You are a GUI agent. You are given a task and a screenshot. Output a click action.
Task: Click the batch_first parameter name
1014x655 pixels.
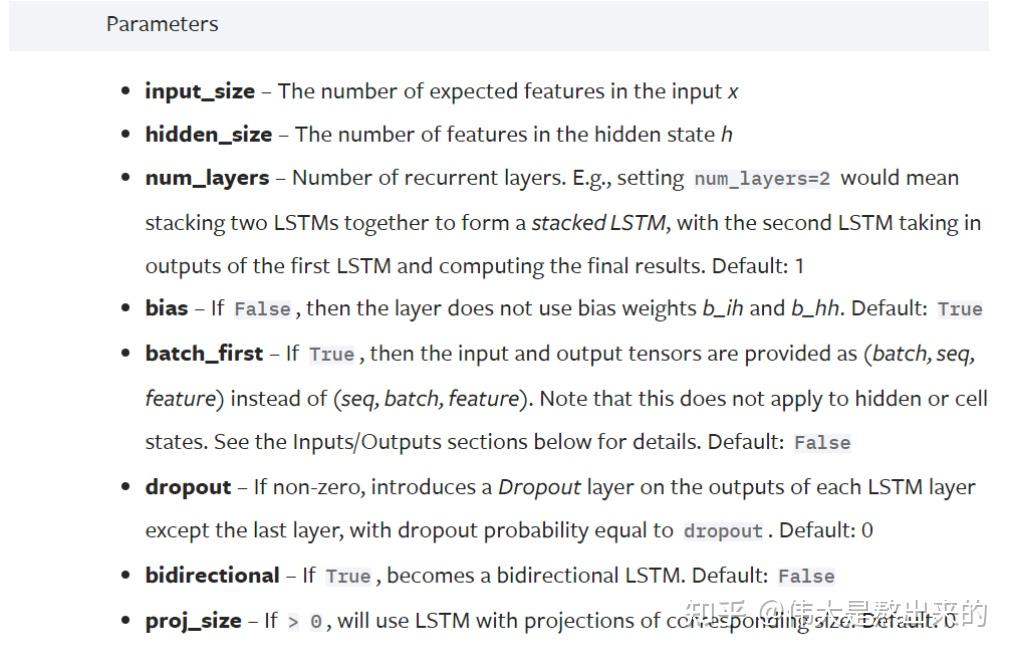tap(203, 353)
